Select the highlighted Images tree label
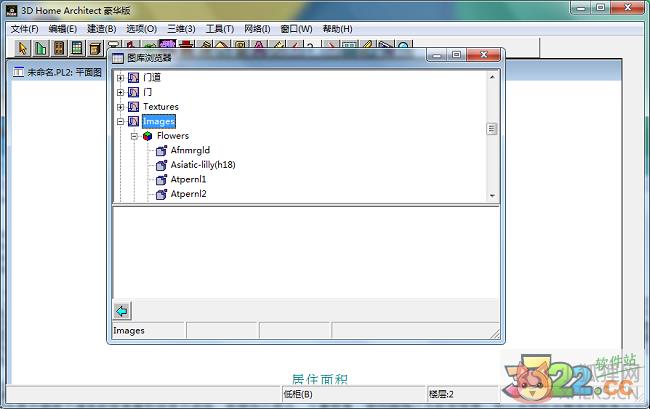 [159, 121]
